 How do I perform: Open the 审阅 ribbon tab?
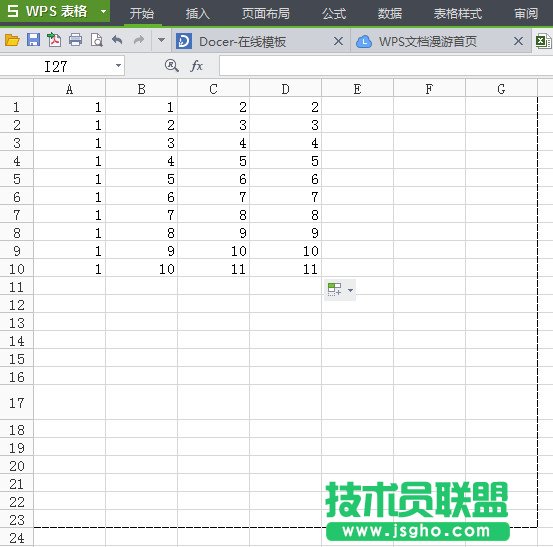(x=526, y=13)
